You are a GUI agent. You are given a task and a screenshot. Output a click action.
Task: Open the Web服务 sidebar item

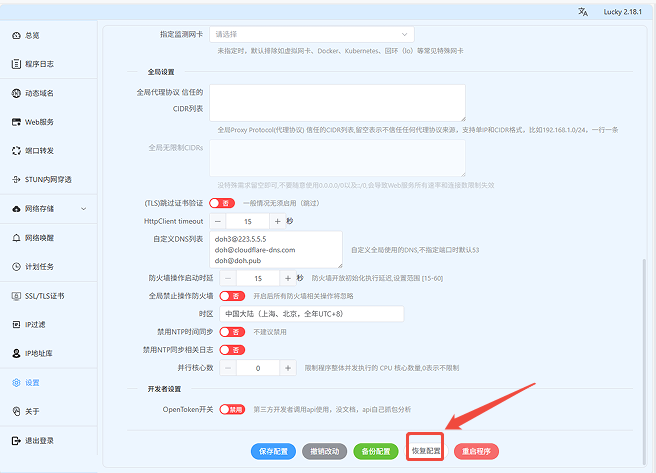pyautogui.click(x=39, y=122)
